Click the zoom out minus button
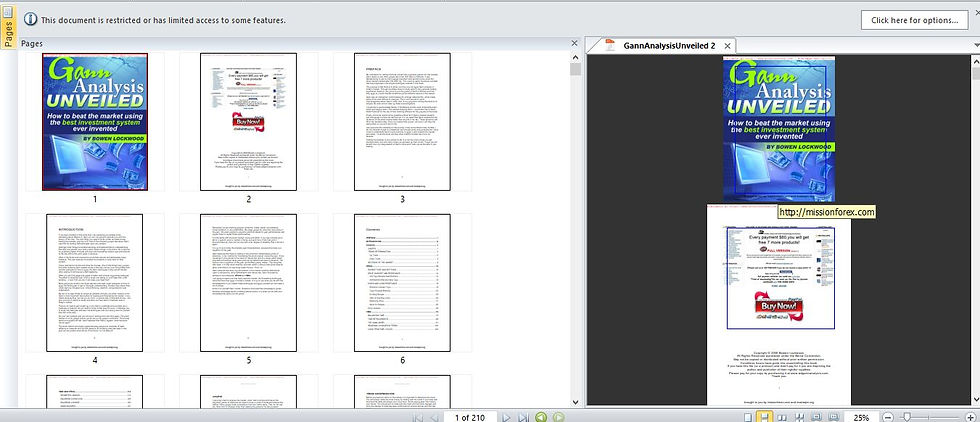This screenshot has height=422, width=980. [888, 417]
